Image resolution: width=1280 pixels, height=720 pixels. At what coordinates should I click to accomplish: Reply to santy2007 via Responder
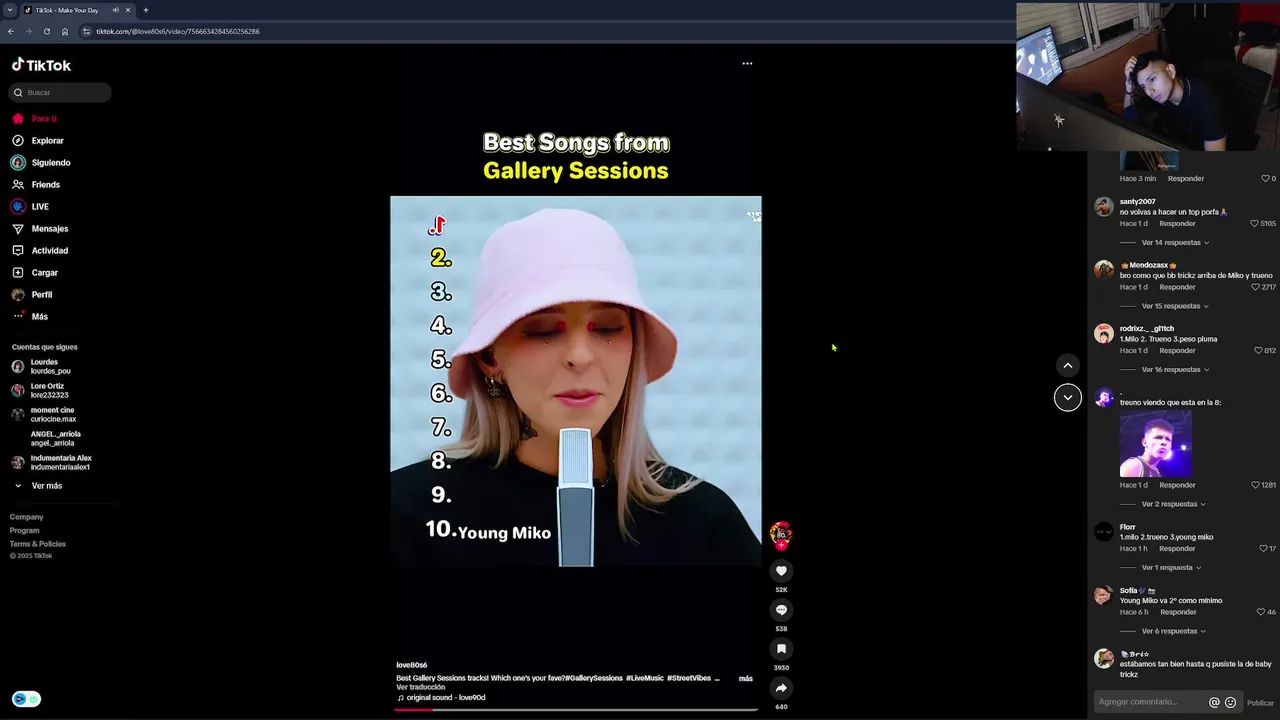pyautogui.click(x=1177, y=224)
